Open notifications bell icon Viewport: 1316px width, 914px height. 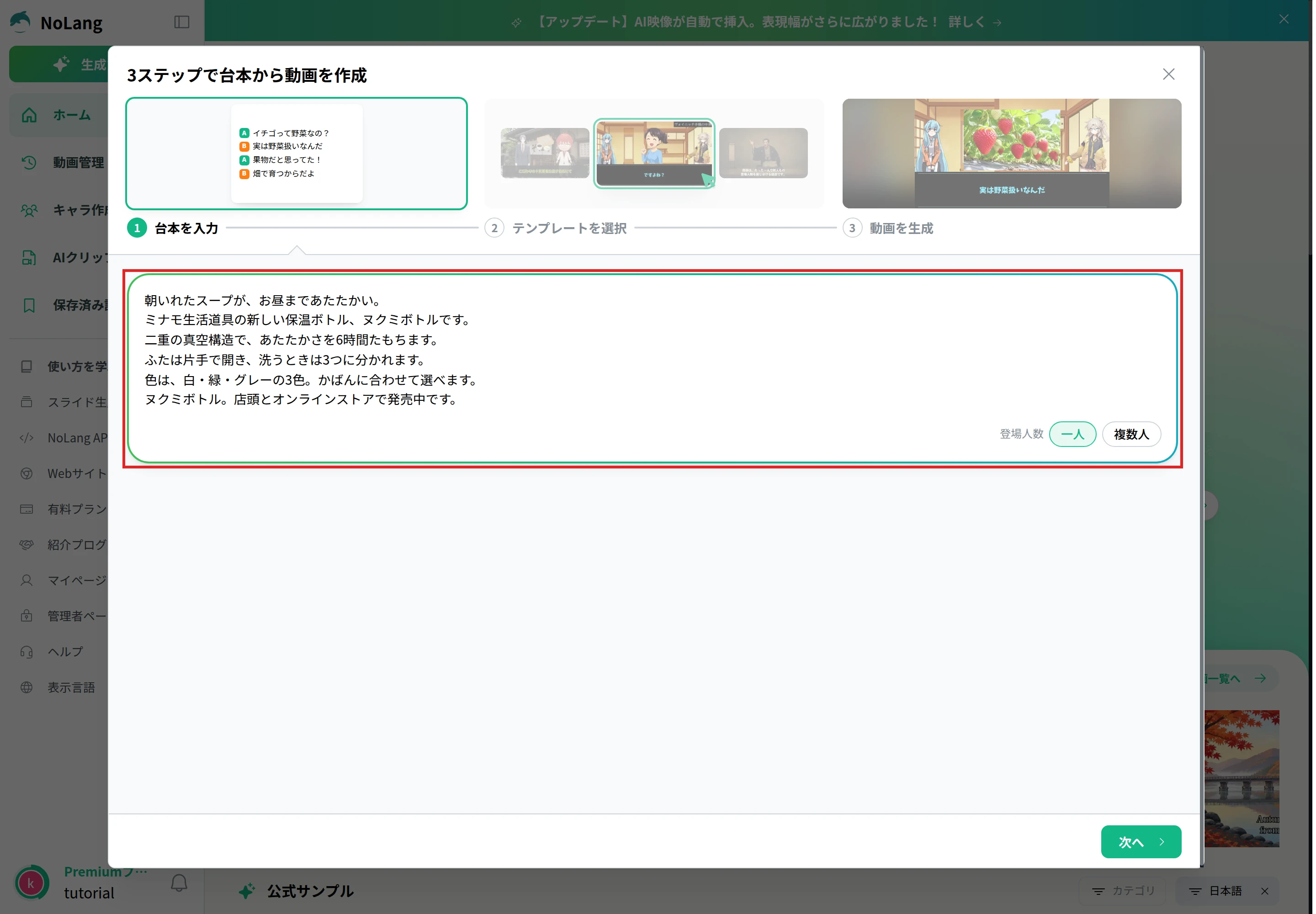(x=179, y=882)
